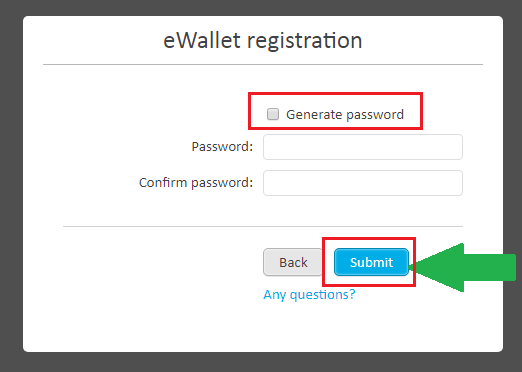This screenshot has height=372, width=522.
Task: Click the word eWallet in the title
Action: click(202, 40)
